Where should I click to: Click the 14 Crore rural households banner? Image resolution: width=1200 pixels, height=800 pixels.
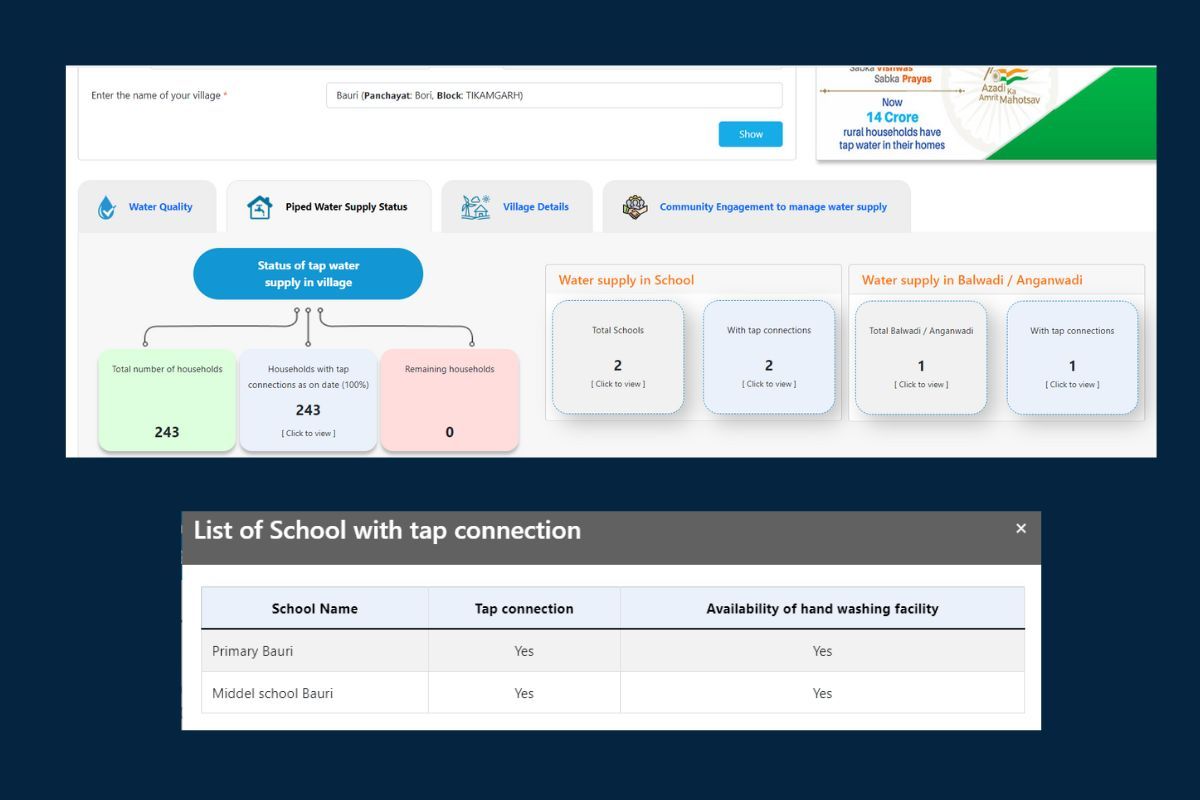click(891, 124)
